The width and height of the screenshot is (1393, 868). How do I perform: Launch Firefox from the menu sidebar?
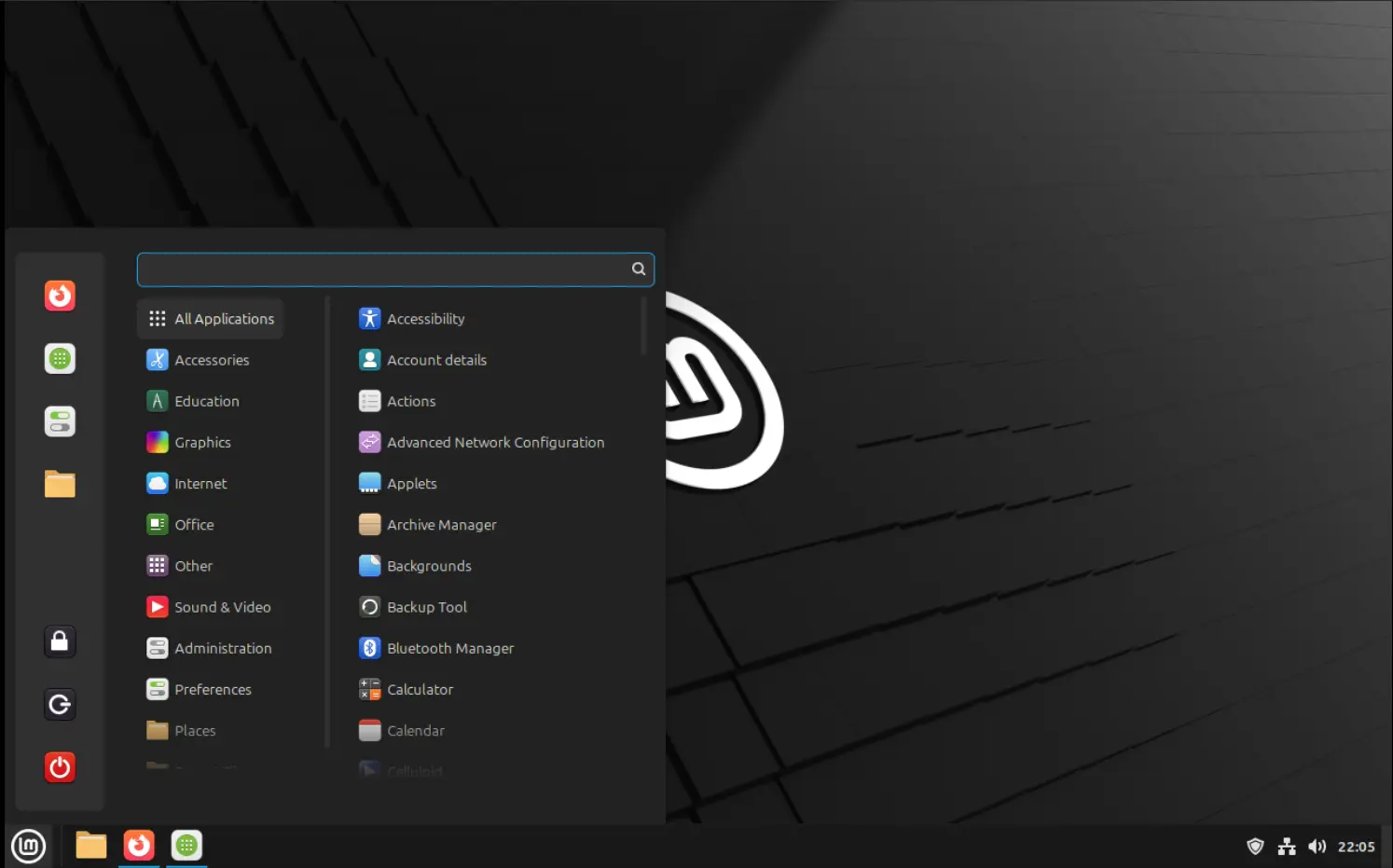point(60,296)
